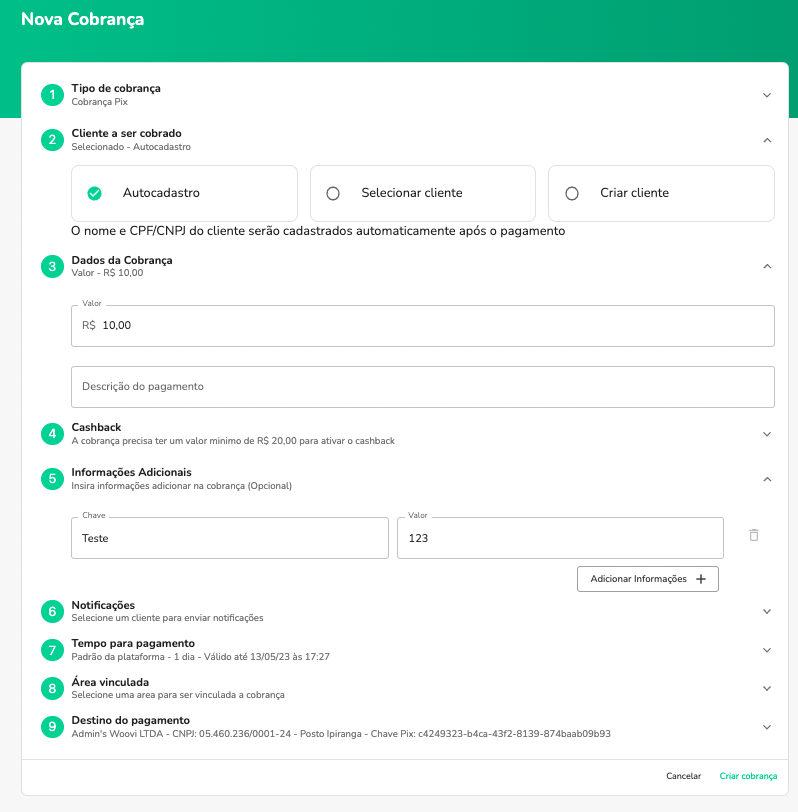Click the step 1 Tipo de cobrança badge
The height and width of the screenshot is (812, 798).
coord(52,94)
